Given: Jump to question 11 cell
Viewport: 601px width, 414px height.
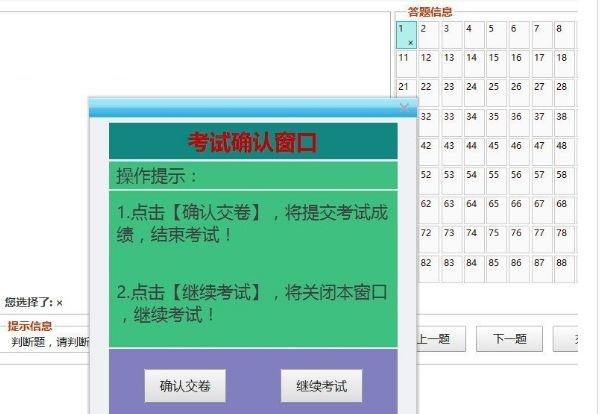Looking at the screenshot, I should coord(406,64).
